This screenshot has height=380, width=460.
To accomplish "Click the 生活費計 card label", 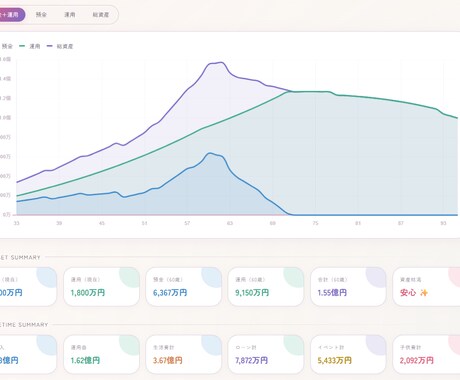I will (x=164, y=347).
